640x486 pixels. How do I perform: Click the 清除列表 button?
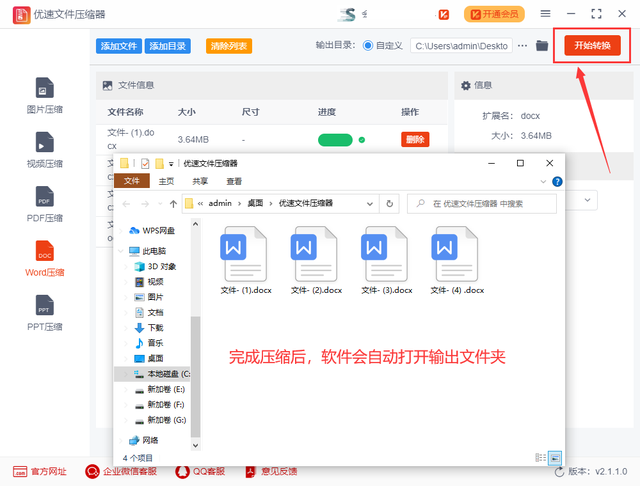[x=229, y=46]
